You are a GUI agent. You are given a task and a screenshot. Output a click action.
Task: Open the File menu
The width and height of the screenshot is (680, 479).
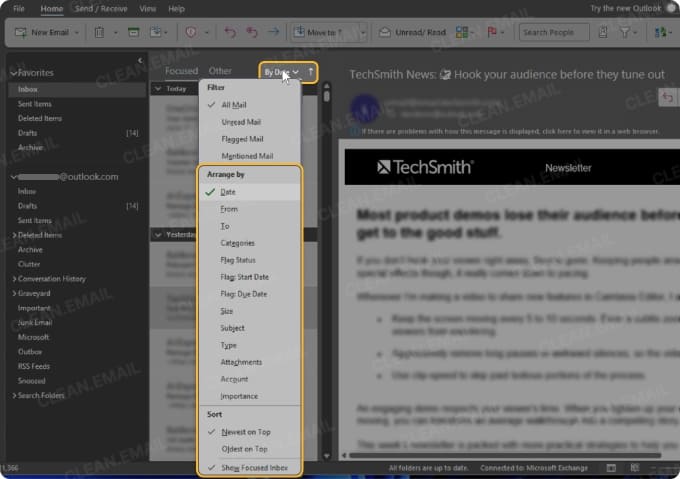click(19, 9)
